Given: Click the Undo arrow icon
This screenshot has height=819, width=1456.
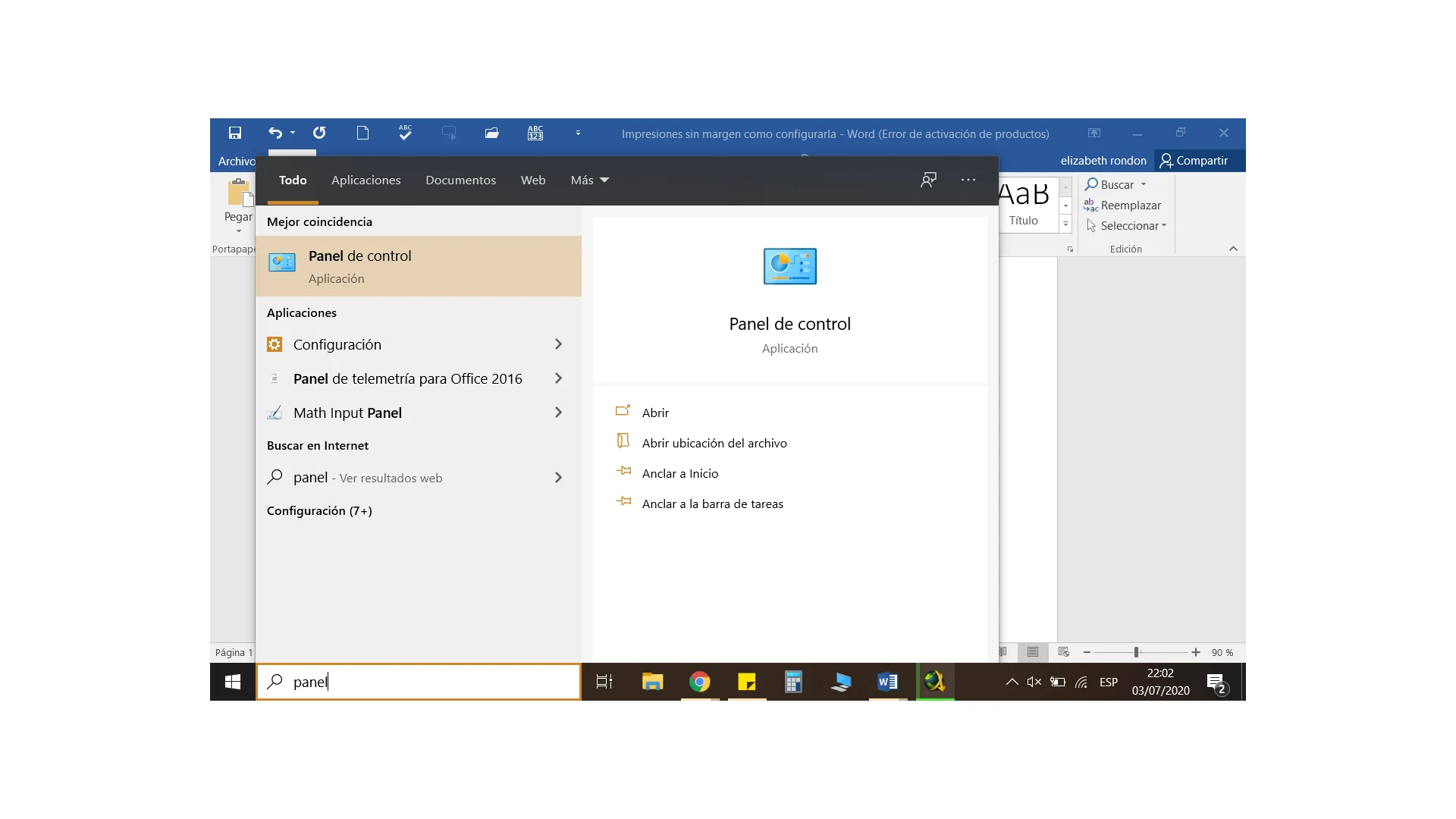Looking at the screenshot, I should 275,133.
